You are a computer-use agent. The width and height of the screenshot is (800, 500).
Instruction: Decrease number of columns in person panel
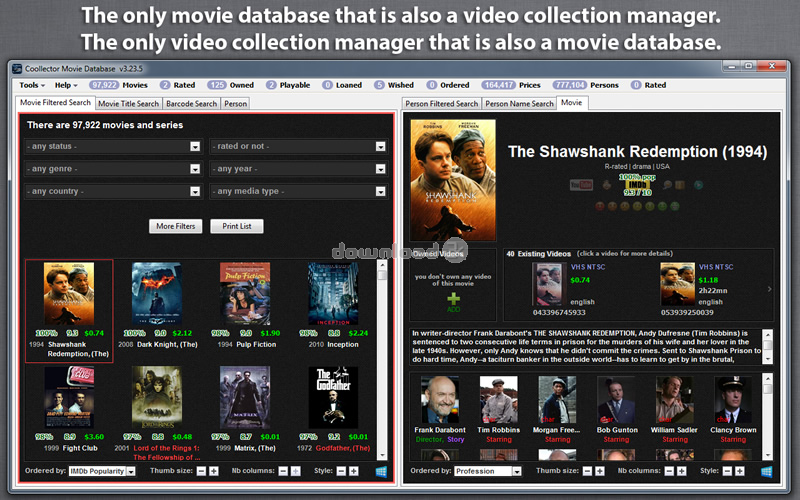[x=669, y=471]
